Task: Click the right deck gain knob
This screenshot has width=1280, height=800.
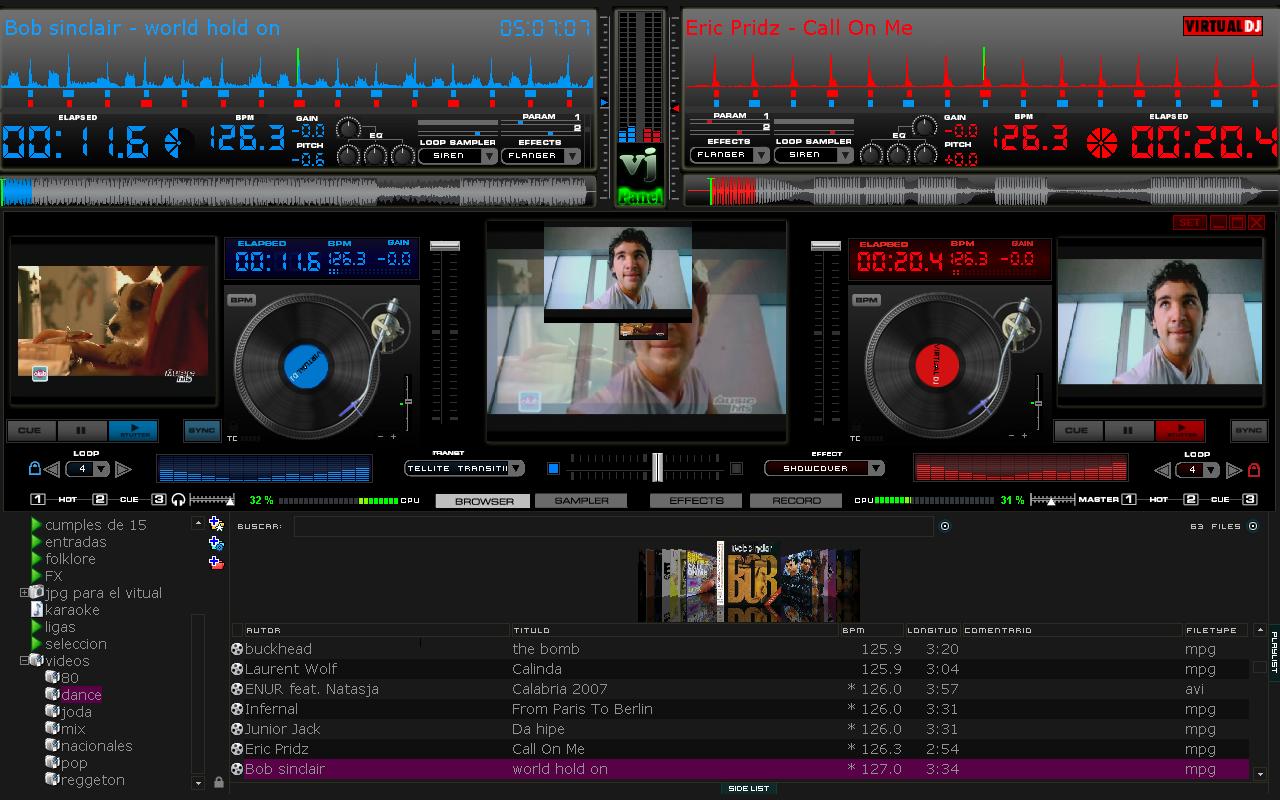Action: point(926,127)
